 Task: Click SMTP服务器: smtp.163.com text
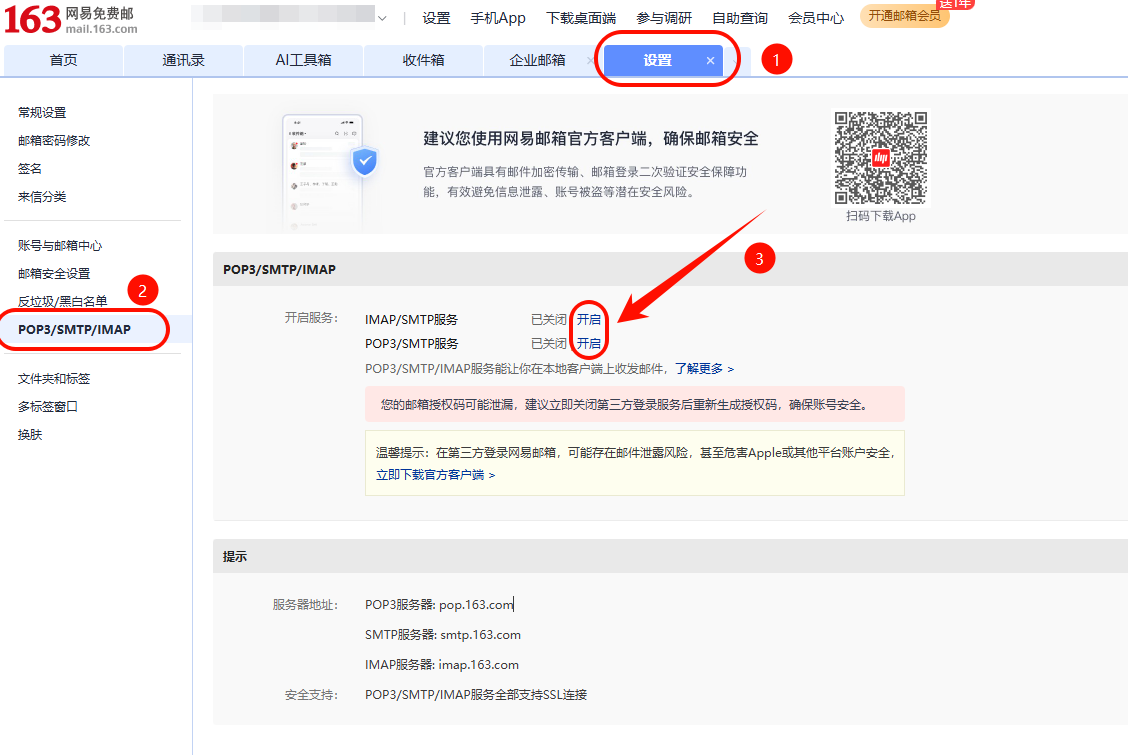[442, 635]
